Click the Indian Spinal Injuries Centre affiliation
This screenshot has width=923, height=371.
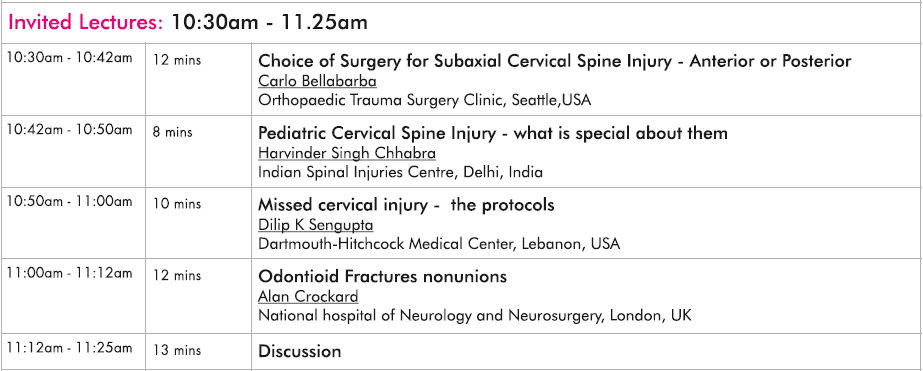(x=400, y=173)
